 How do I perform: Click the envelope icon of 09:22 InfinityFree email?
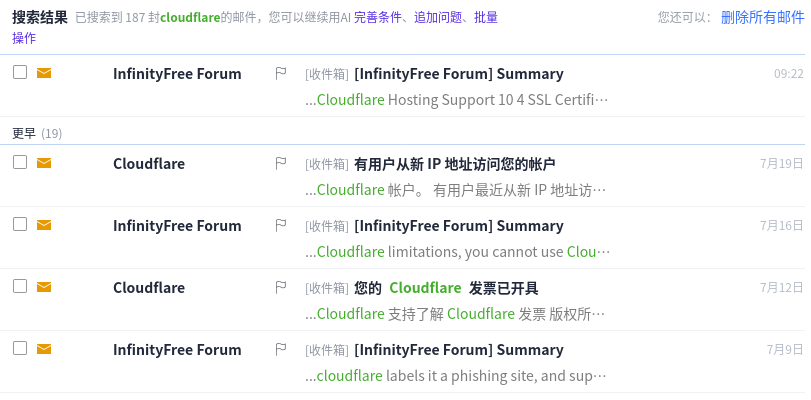tap(44, 73)
